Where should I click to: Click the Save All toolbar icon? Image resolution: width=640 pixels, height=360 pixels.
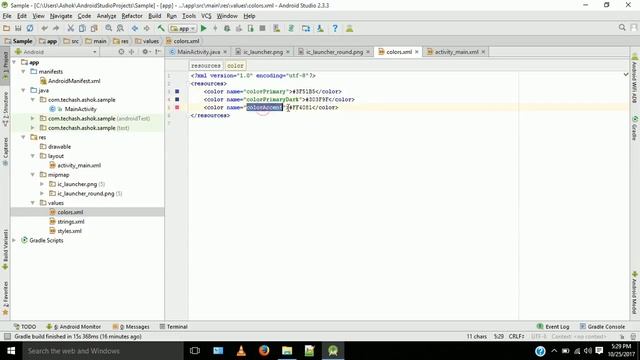[x=18, y=28]
